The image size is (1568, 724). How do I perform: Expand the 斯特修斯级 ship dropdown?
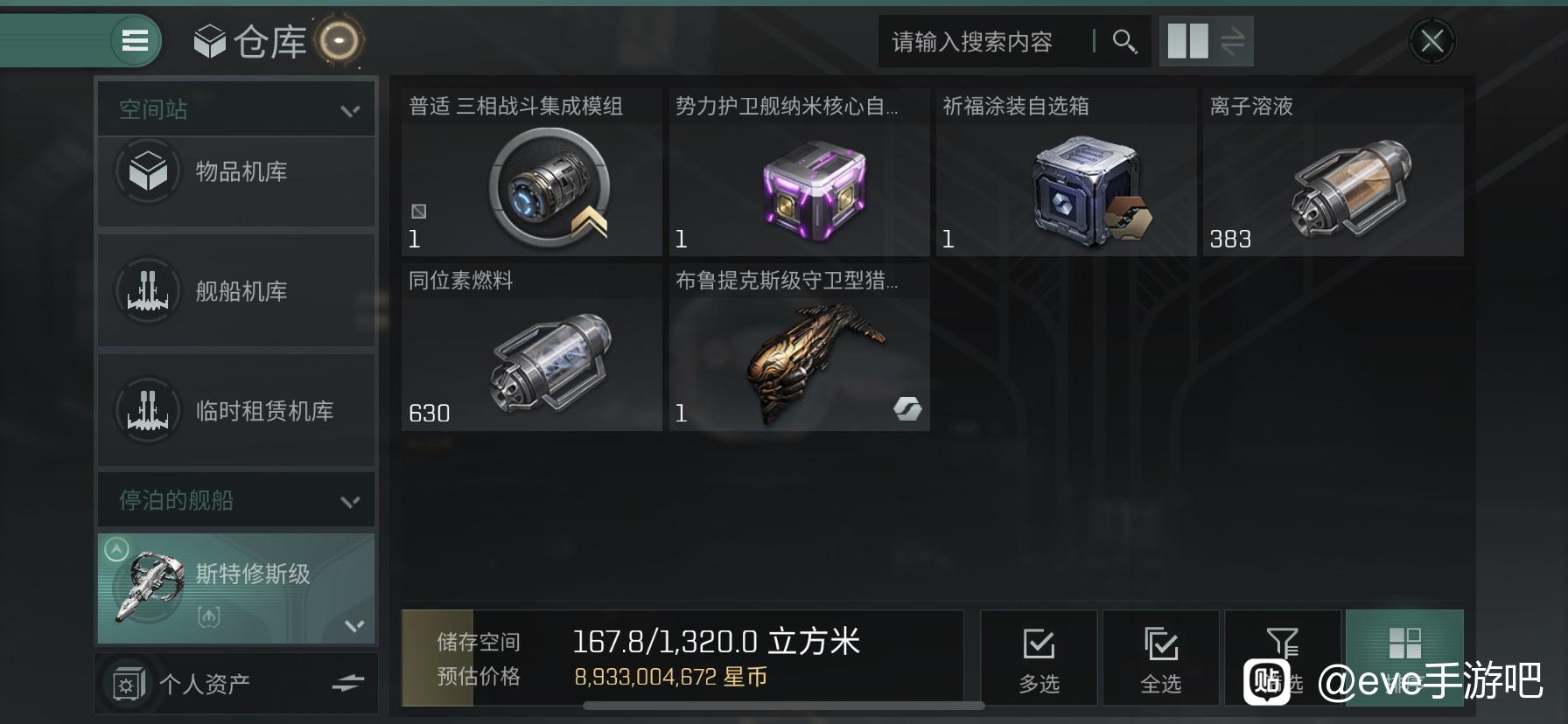(x=354, y=625)
